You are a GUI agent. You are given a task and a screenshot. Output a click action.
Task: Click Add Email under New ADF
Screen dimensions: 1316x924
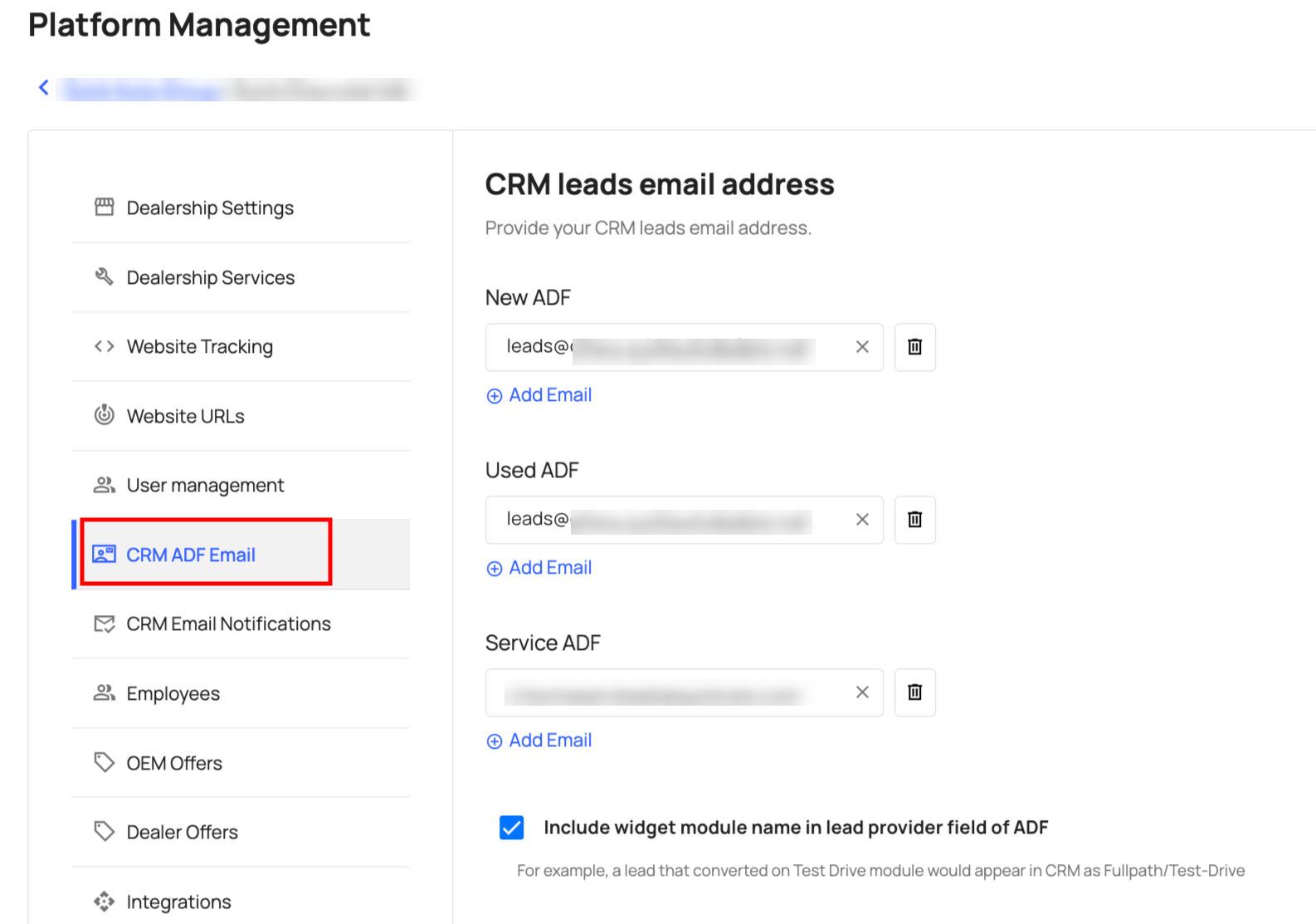(539, 395)
